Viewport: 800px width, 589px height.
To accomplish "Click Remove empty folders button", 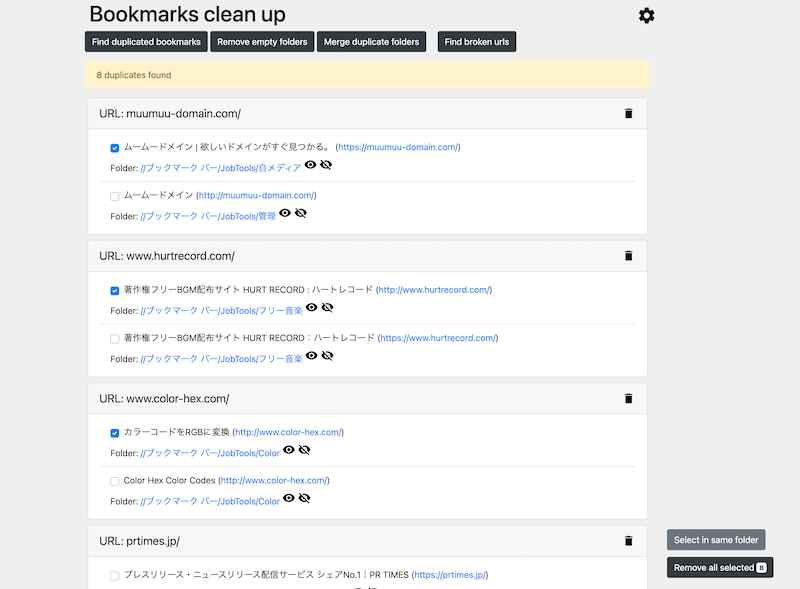I will point(263,42).
